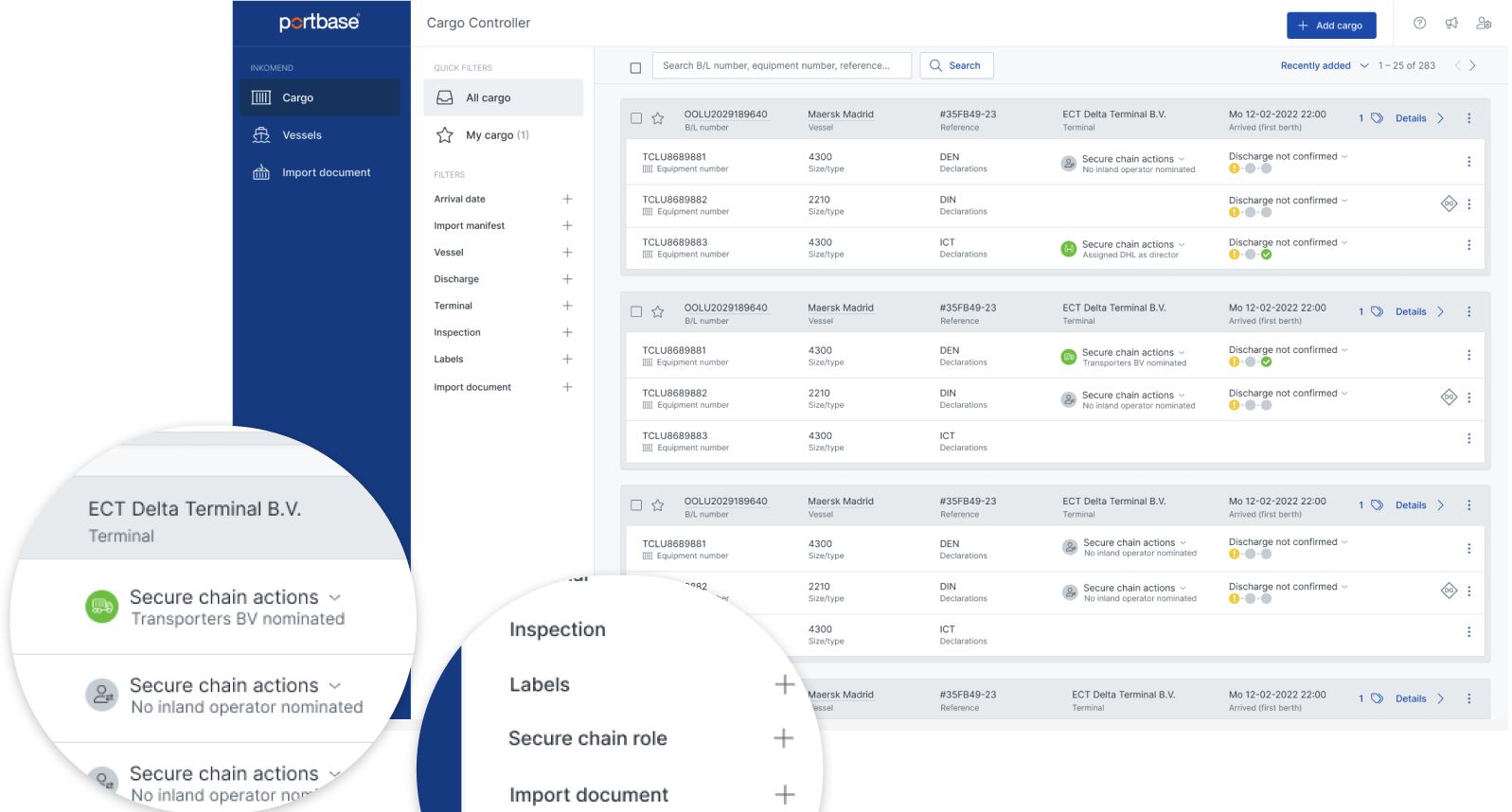The image size is (1512, 812).
Task: Click the Add cargo button
Action: [x=1330, y=26]
